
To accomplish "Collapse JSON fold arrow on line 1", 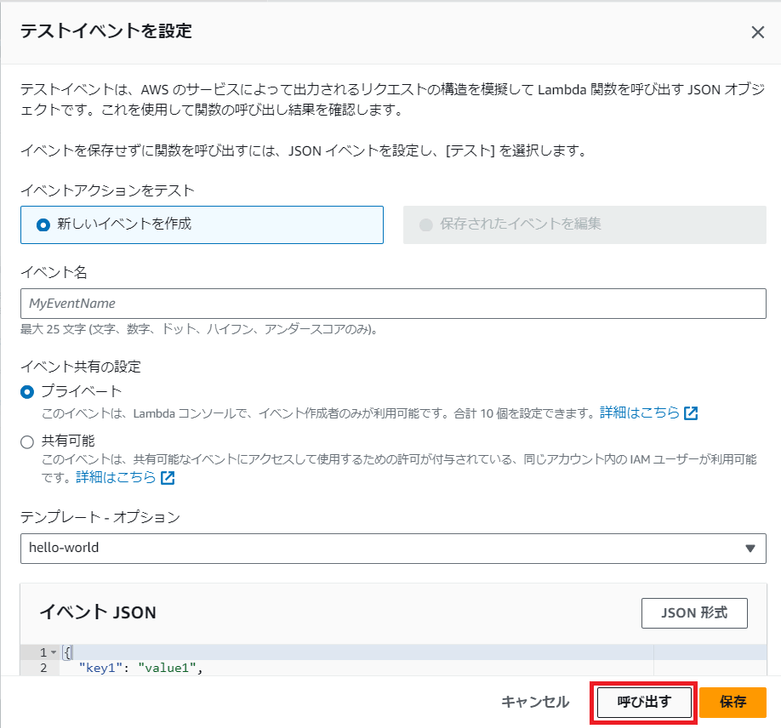I will pos(54,652).
